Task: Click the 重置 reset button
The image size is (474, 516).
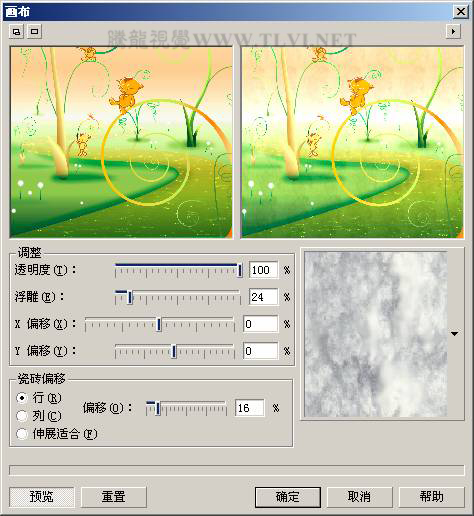Action: coord(113,497)
